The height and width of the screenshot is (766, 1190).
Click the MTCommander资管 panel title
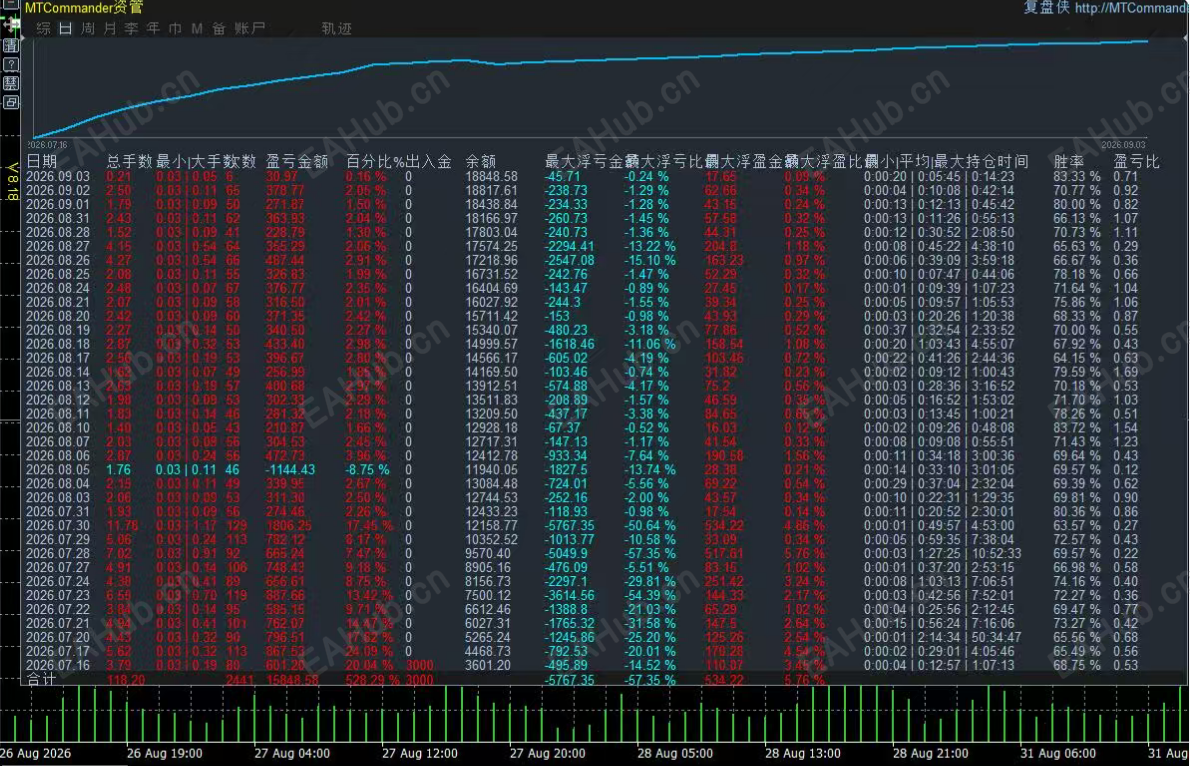(x=83, y=8)
